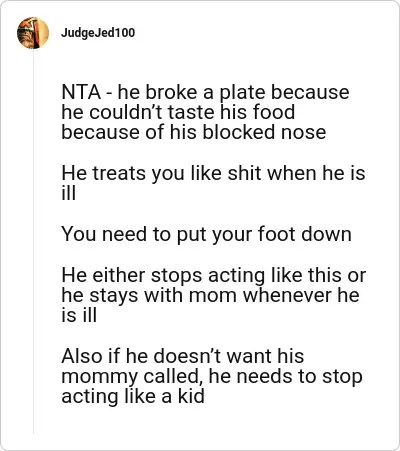Click the word "plate" in the first line
400x451 pixels.
242,93
